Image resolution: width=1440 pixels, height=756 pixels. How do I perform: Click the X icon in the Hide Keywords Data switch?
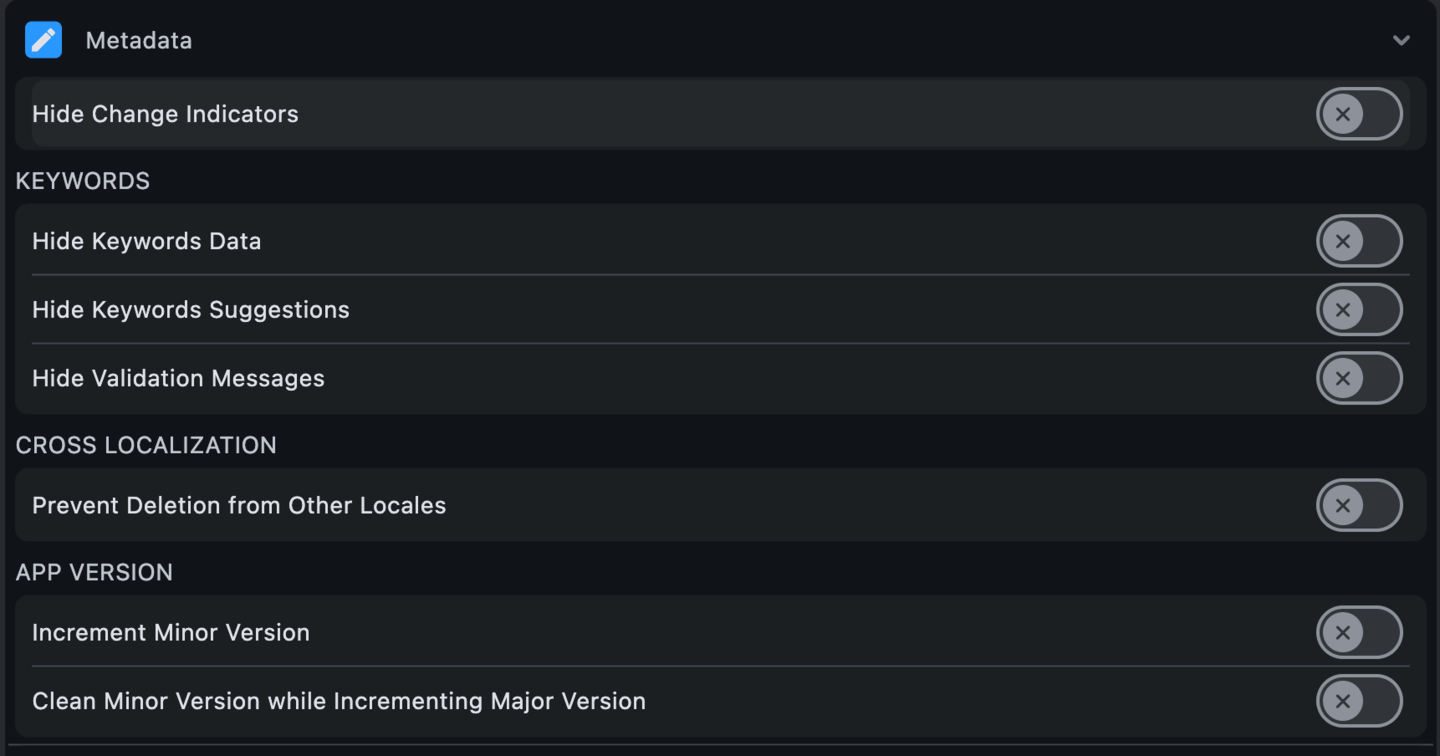coord(1343,241)
